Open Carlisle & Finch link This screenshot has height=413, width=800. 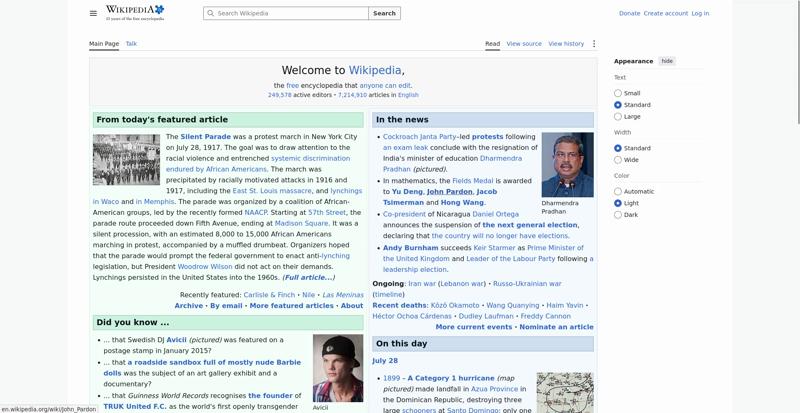point(269,295)
